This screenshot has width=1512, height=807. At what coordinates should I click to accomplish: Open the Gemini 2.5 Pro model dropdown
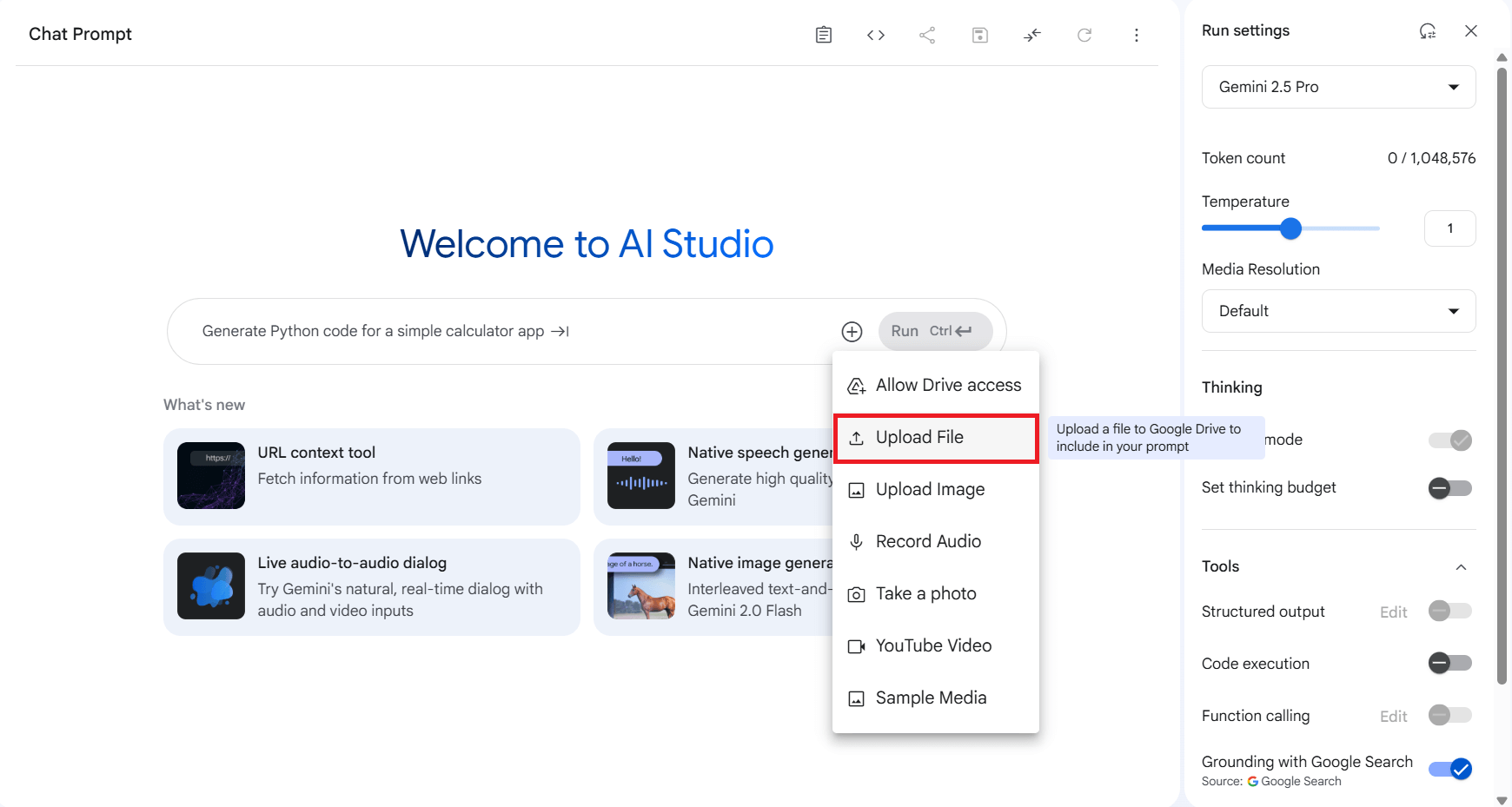1338,87
